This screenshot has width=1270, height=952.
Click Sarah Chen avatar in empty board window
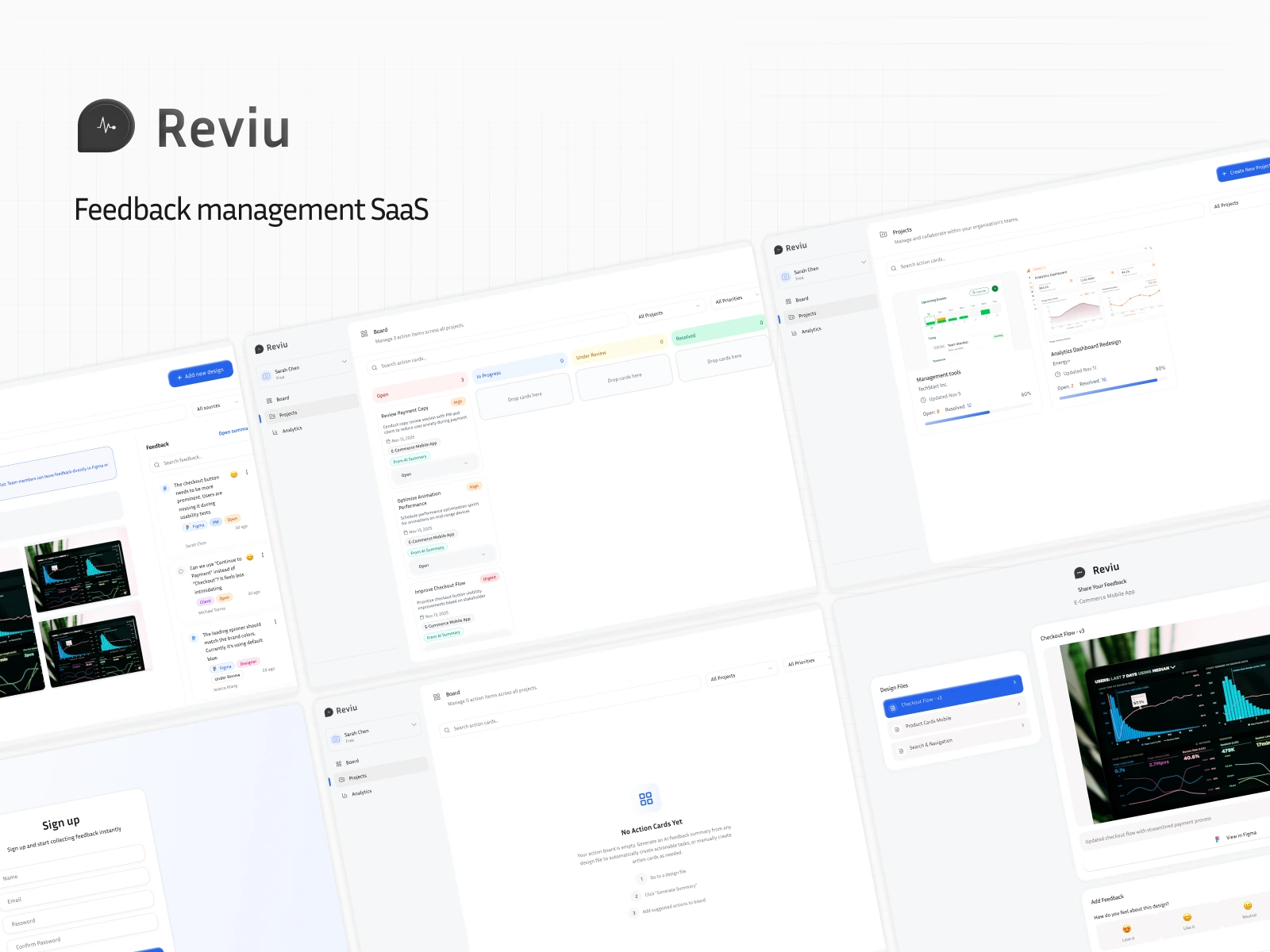(x=336, y=739)
